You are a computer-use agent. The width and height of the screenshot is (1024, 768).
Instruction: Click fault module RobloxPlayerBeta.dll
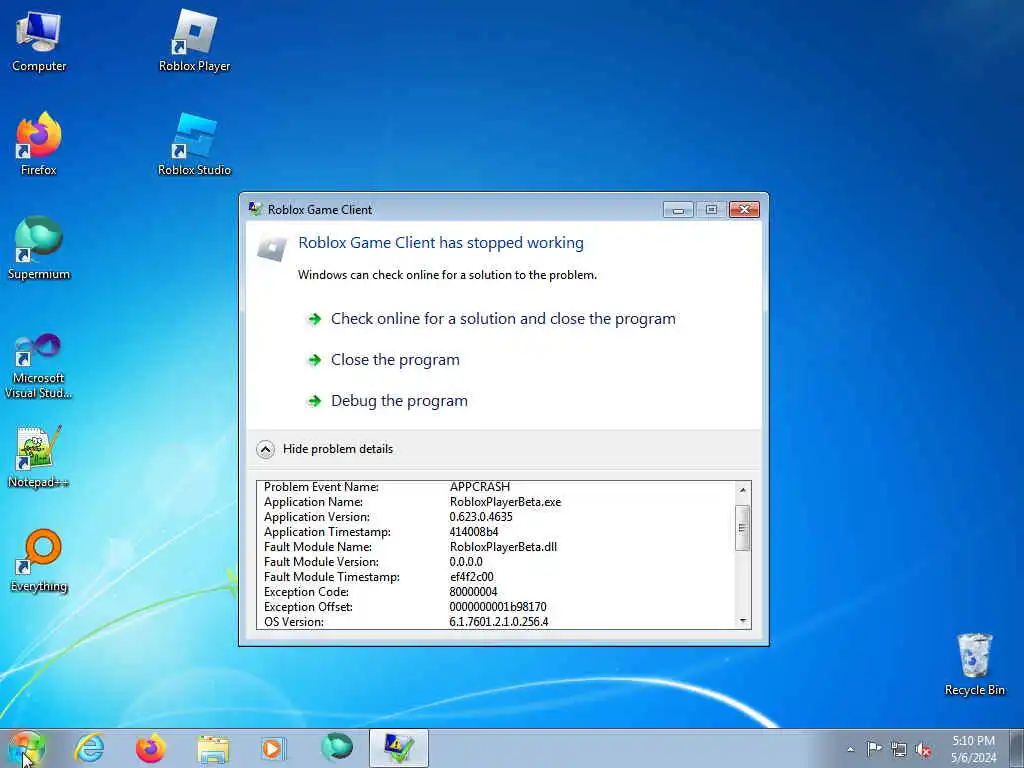click(x=503, y=547)
